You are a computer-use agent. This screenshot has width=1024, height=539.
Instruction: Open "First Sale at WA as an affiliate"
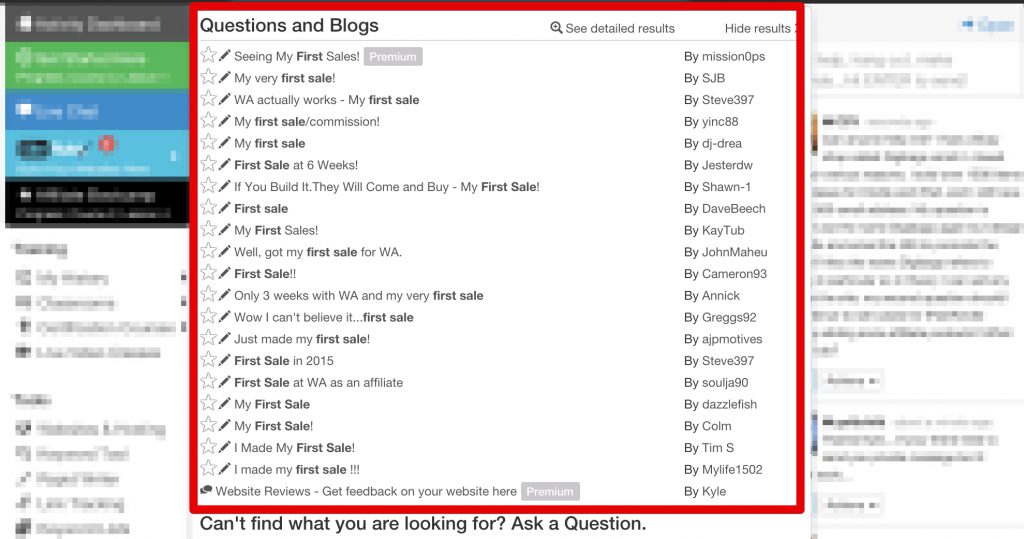point(319,383)
